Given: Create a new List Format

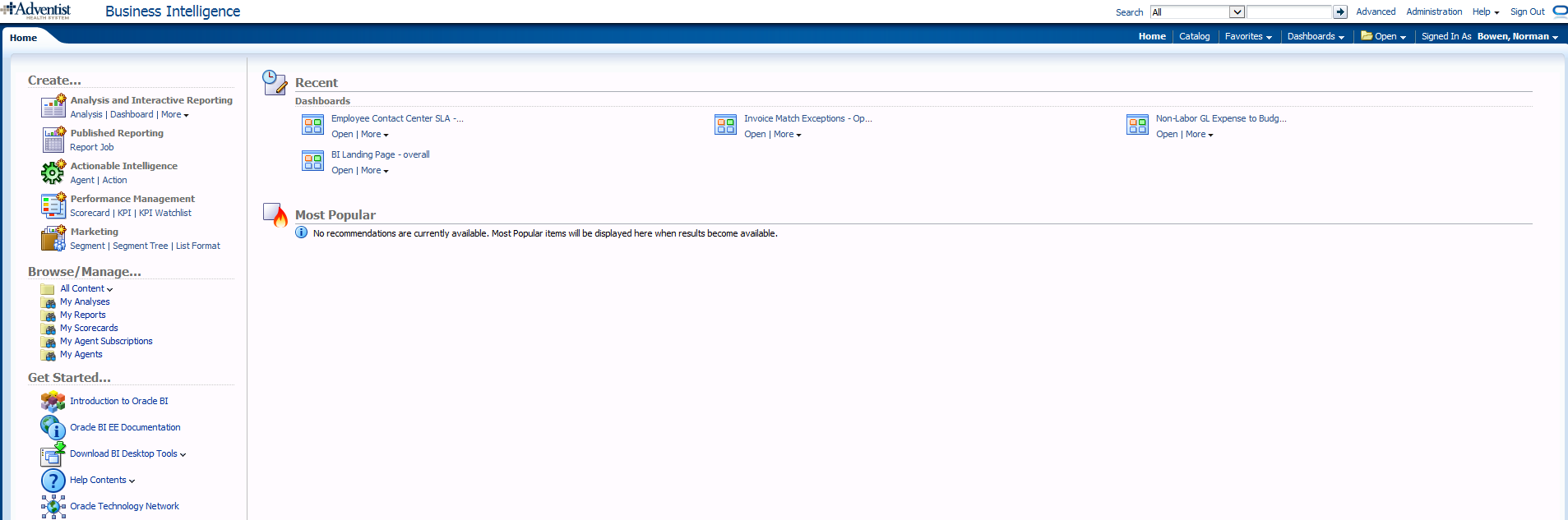Looking at the screenshot, I should pos(198,246).
